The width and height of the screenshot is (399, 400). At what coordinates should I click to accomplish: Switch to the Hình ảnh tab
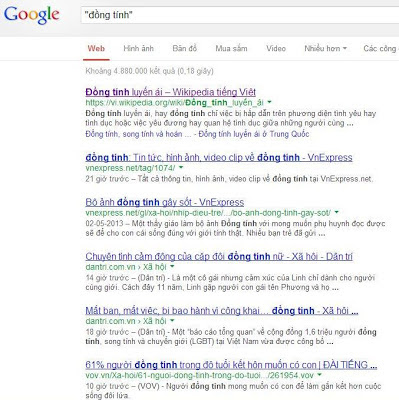tap(138, 49)
